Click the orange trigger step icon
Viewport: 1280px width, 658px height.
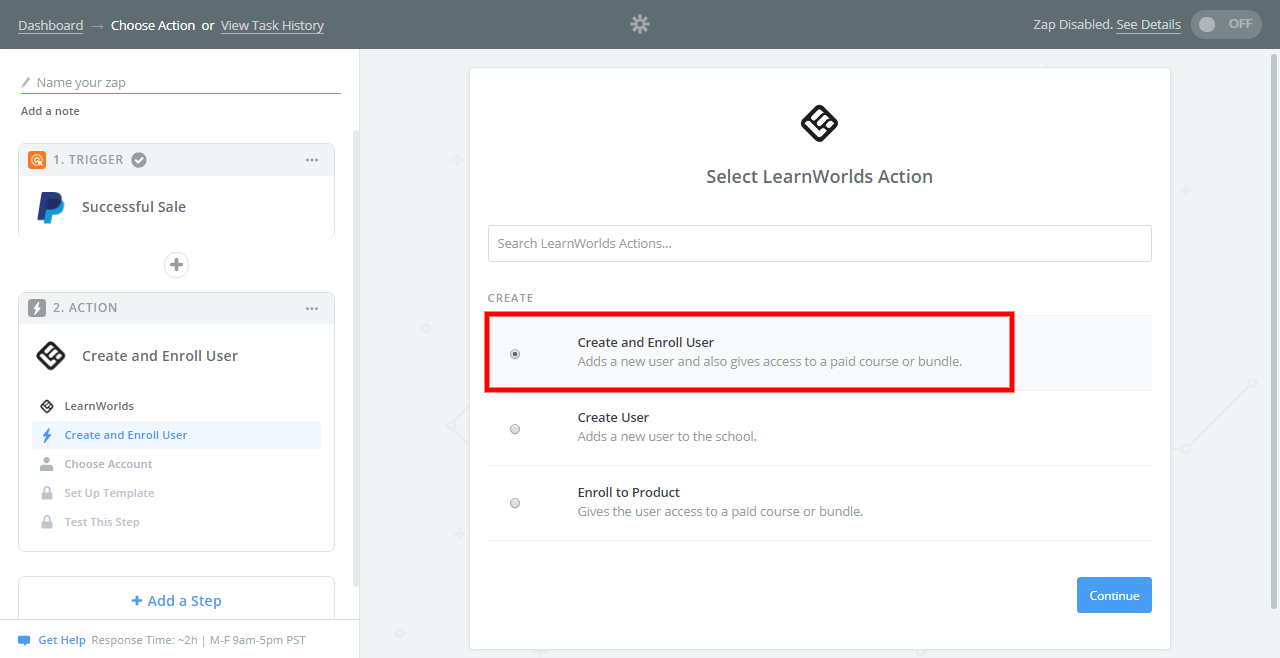pyautogui.click(x=37, y=160)
